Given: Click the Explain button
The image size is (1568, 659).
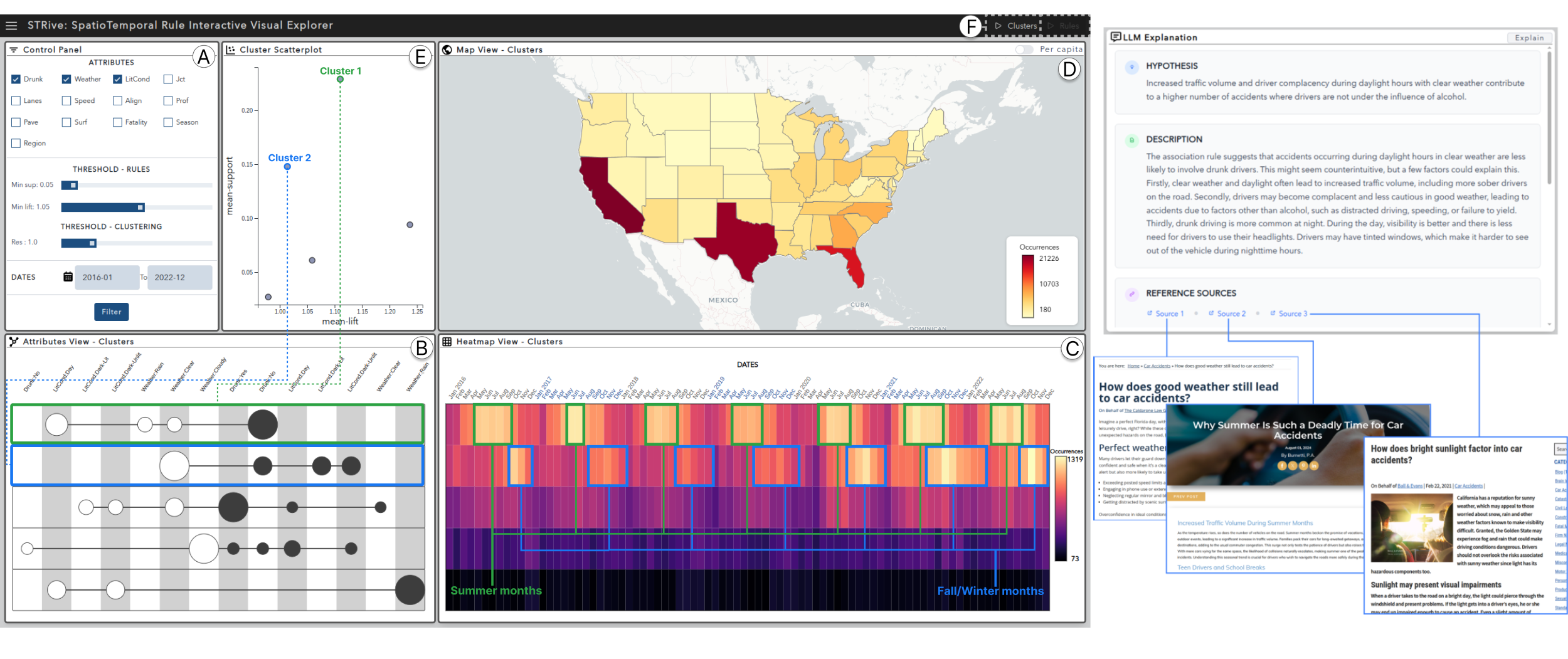Looking at the screenshot, I should click(1528, 38).
